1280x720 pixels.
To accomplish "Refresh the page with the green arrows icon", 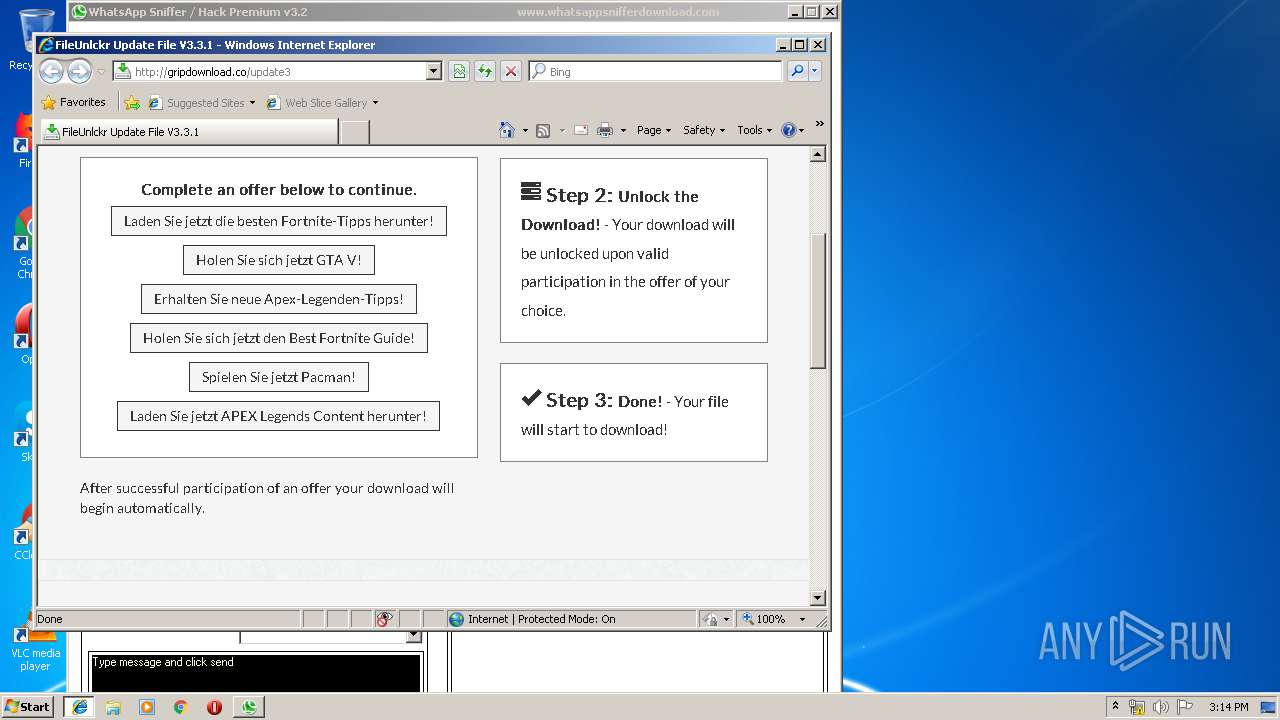I will tap(484, 71).
